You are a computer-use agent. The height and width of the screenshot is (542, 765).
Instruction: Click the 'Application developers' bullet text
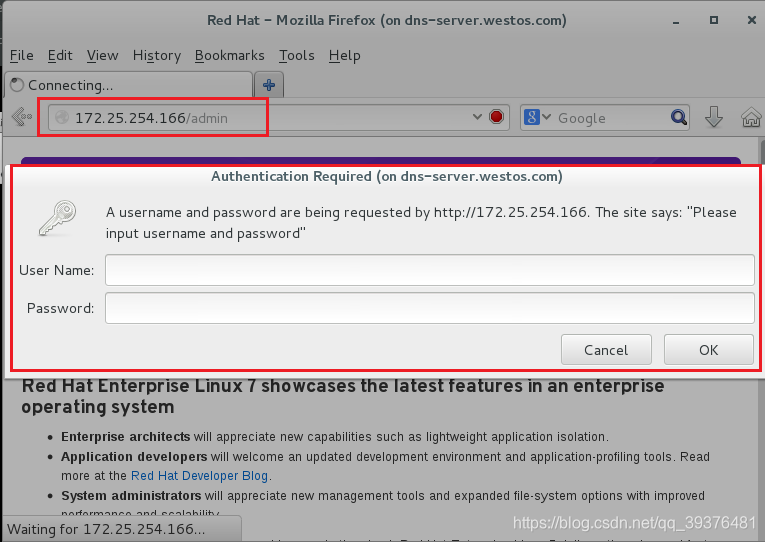134,457
